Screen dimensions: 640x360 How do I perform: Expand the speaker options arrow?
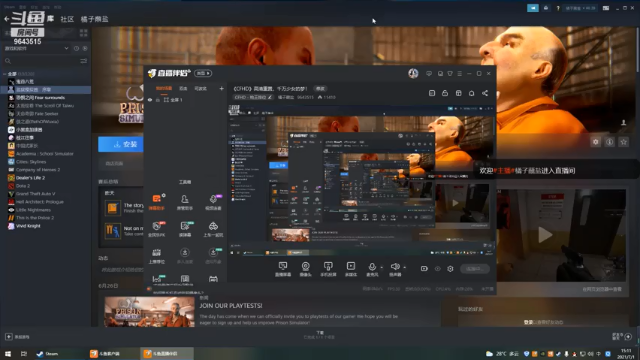(404, 267)
